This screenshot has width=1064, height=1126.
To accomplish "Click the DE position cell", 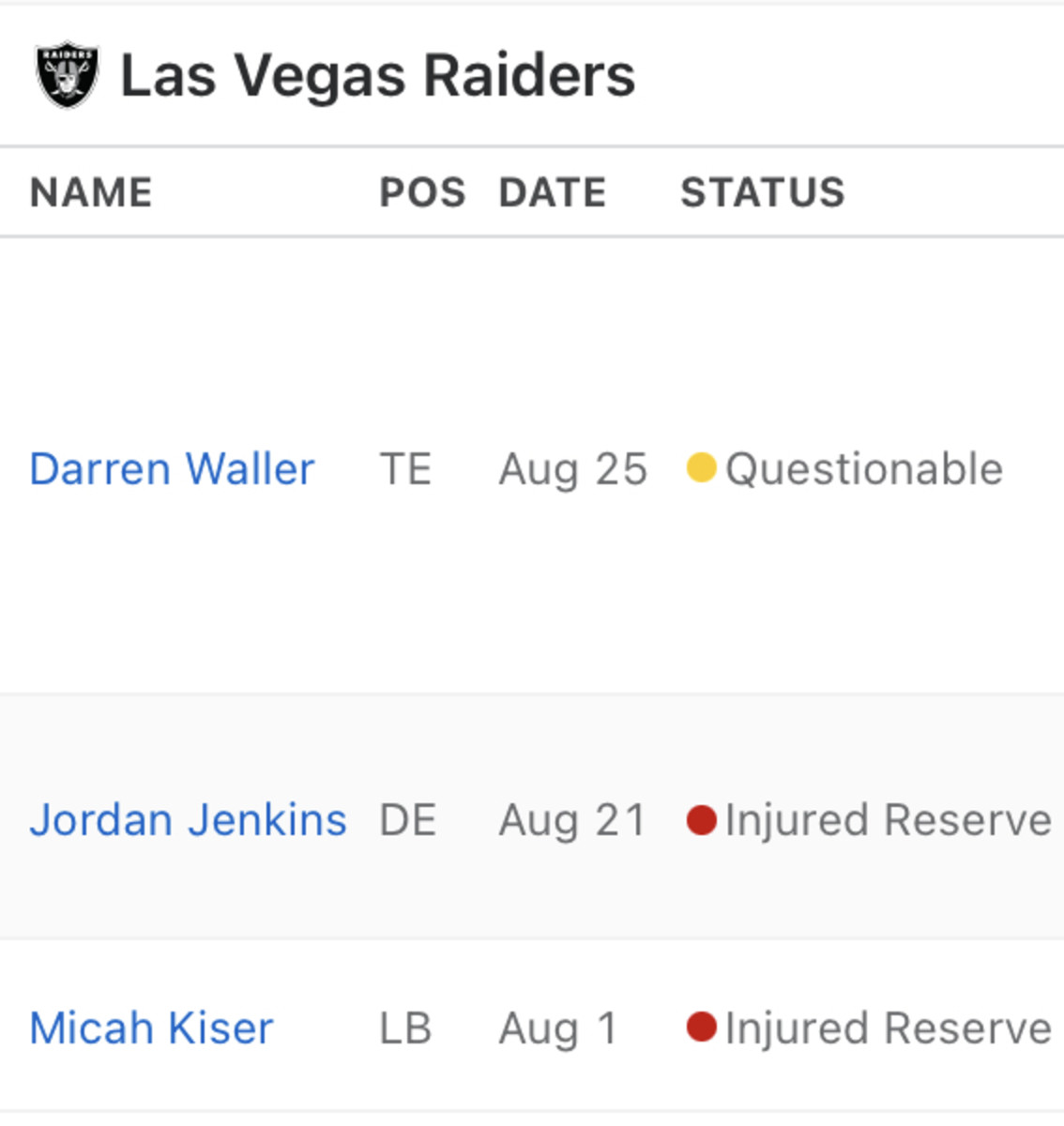I will click(x=407, y=819).
